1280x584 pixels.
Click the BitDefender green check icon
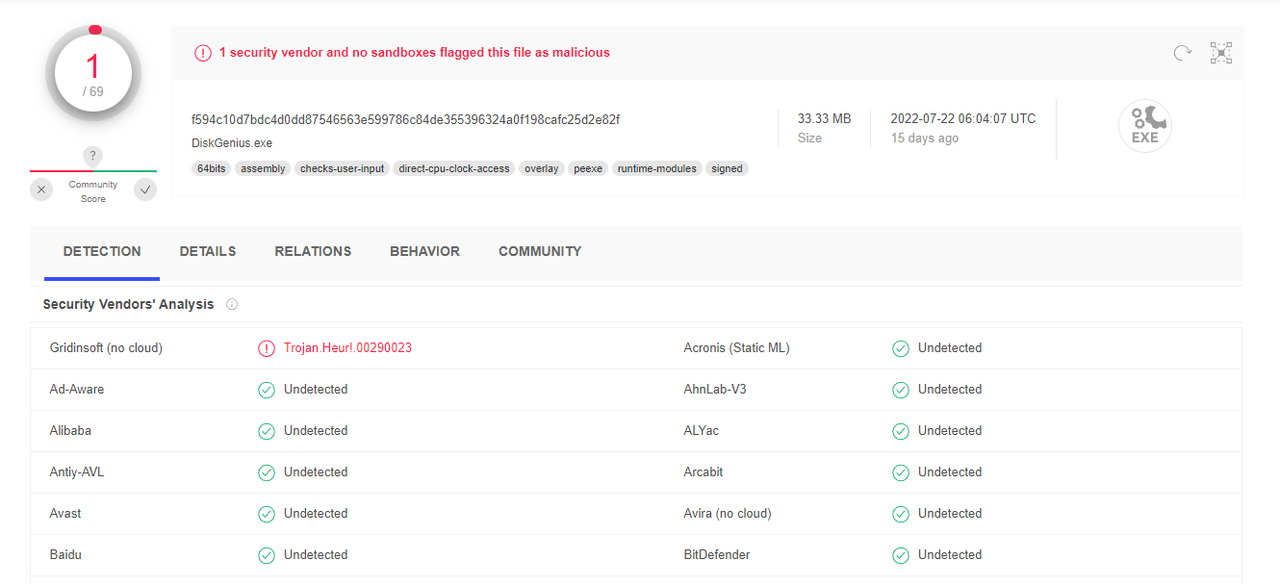900,555
